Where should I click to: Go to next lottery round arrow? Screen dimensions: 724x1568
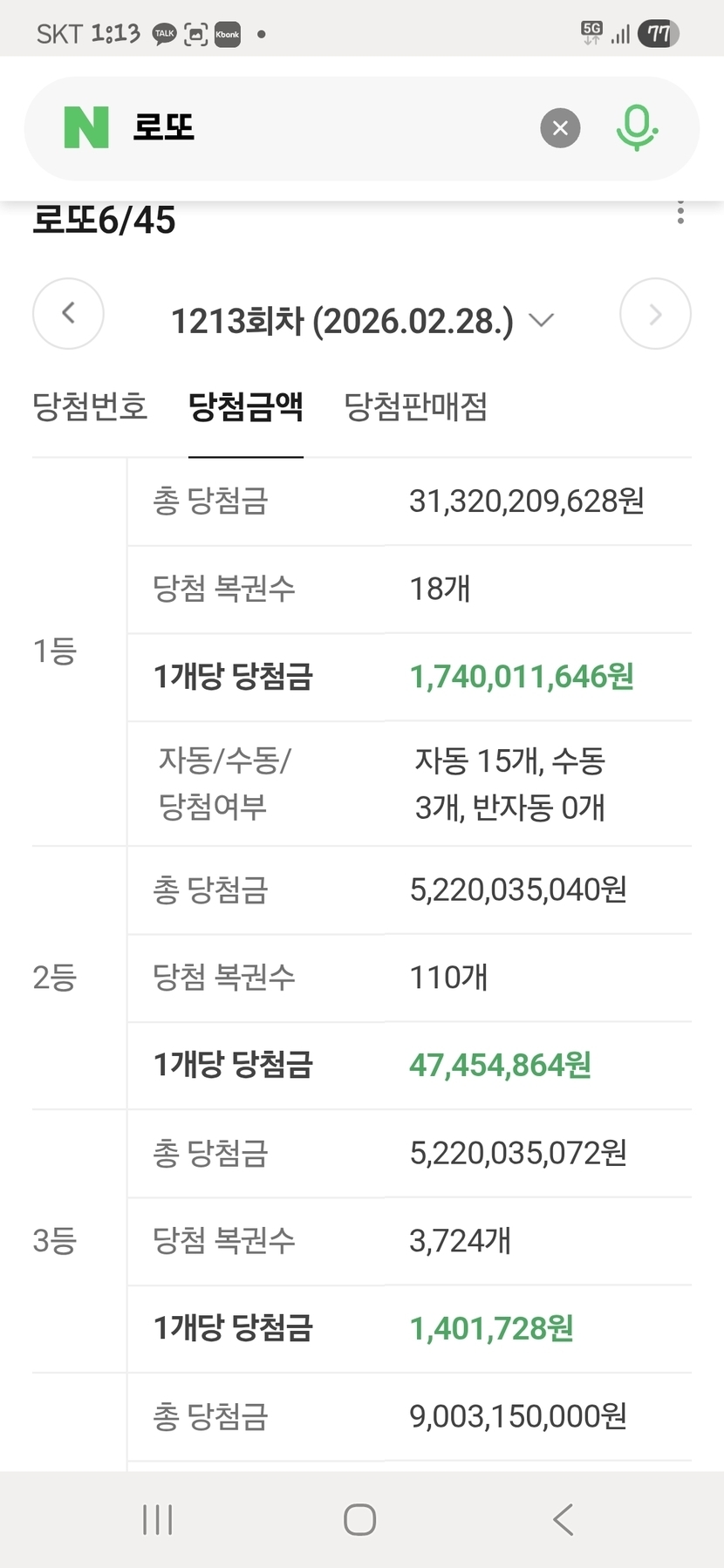[x=655, y=314]
